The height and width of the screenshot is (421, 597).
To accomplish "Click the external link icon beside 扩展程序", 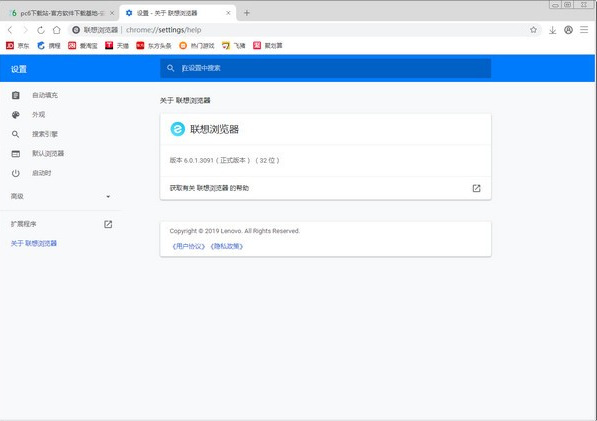I will pyautogui.click(x=108, y=224).
